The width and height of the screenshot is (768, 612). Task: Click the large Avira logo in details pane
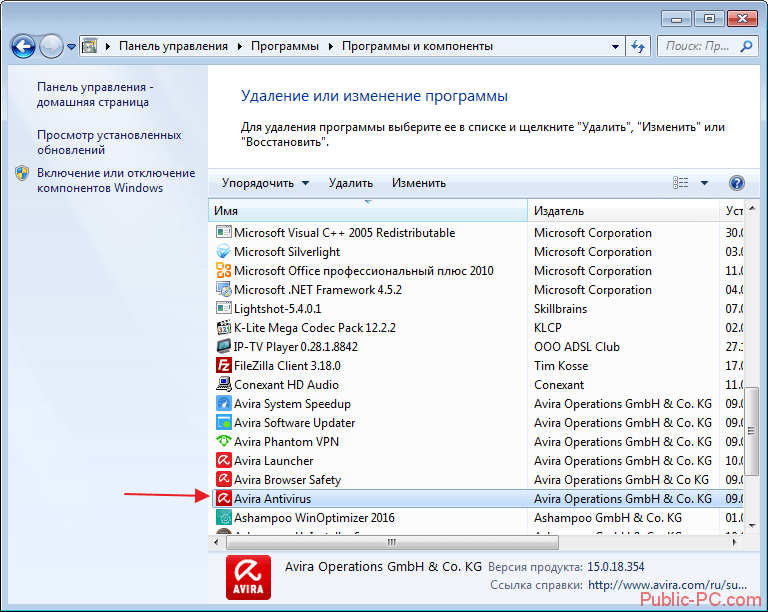pyautogui.click(x=248, y=577)
